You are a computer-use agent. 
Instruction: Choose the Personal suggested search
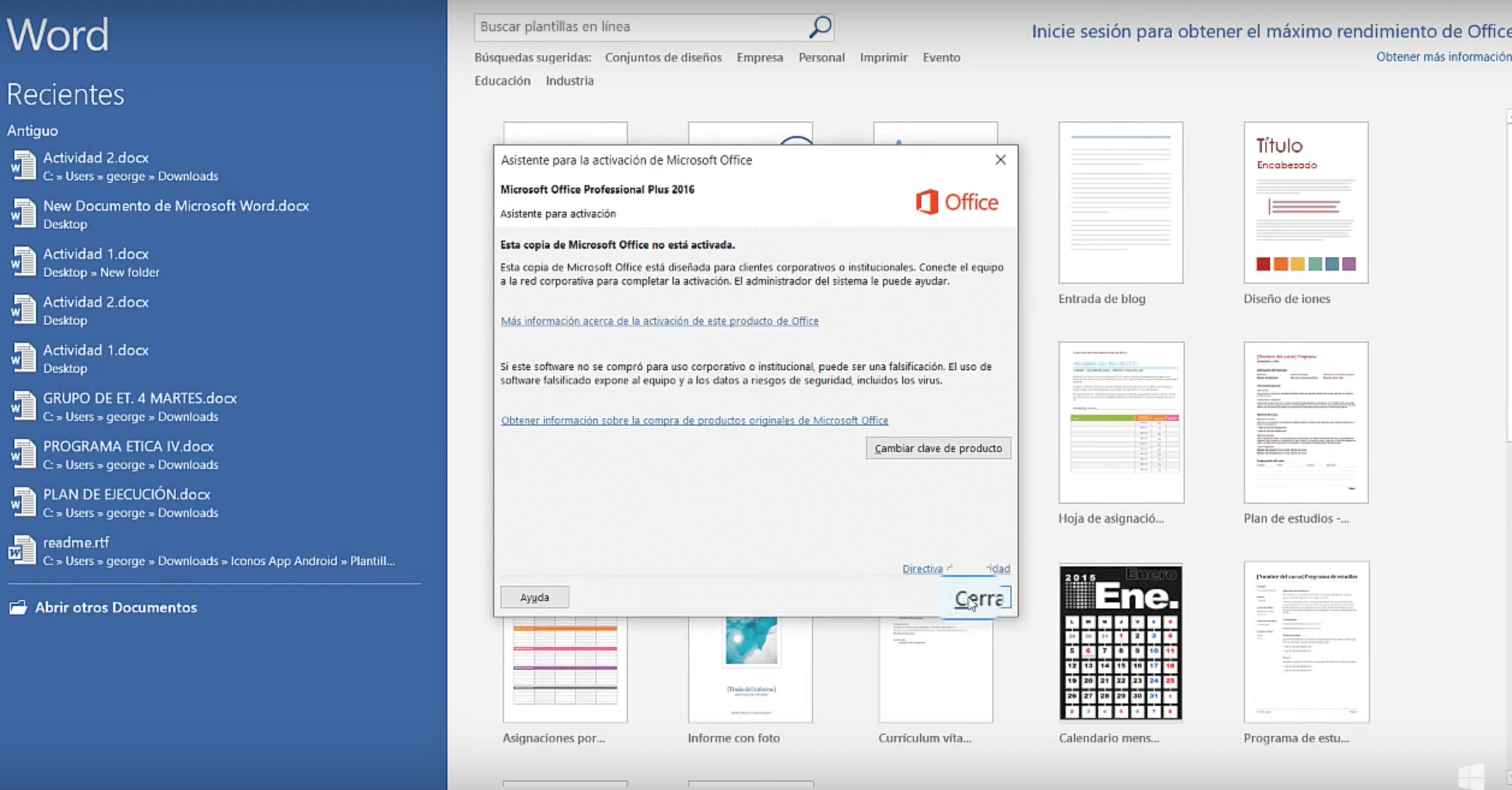pyautogui.click(x=821, y=58)
